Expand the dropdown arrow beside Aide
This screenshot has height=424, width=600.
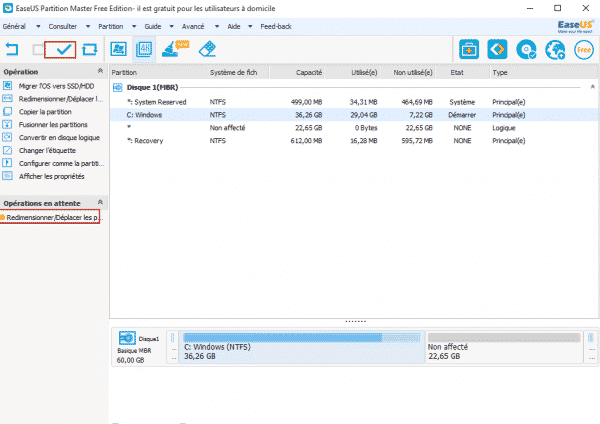[250, 26]
